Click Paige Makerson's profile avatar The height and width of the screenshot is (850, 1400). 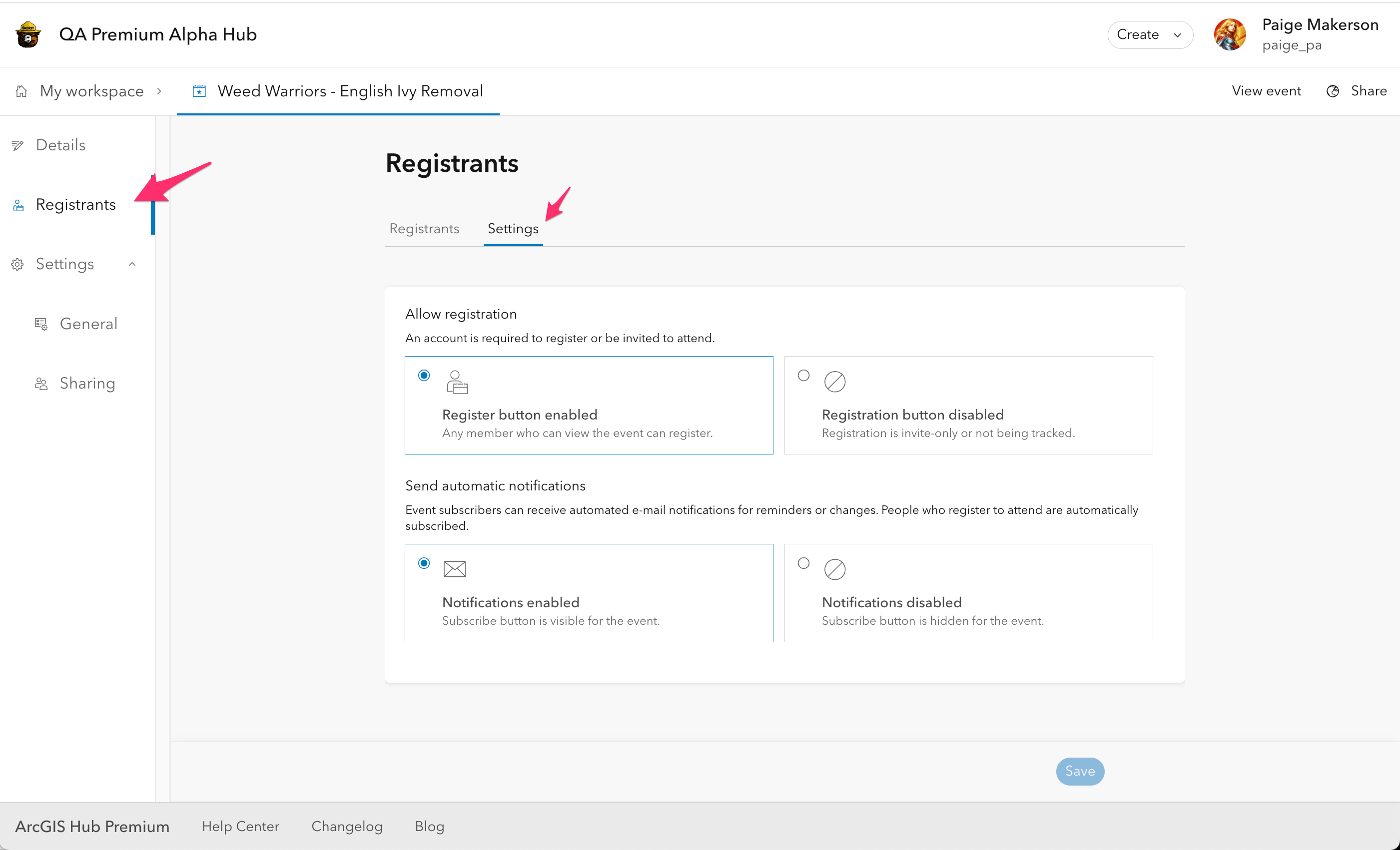point(1230,34)
